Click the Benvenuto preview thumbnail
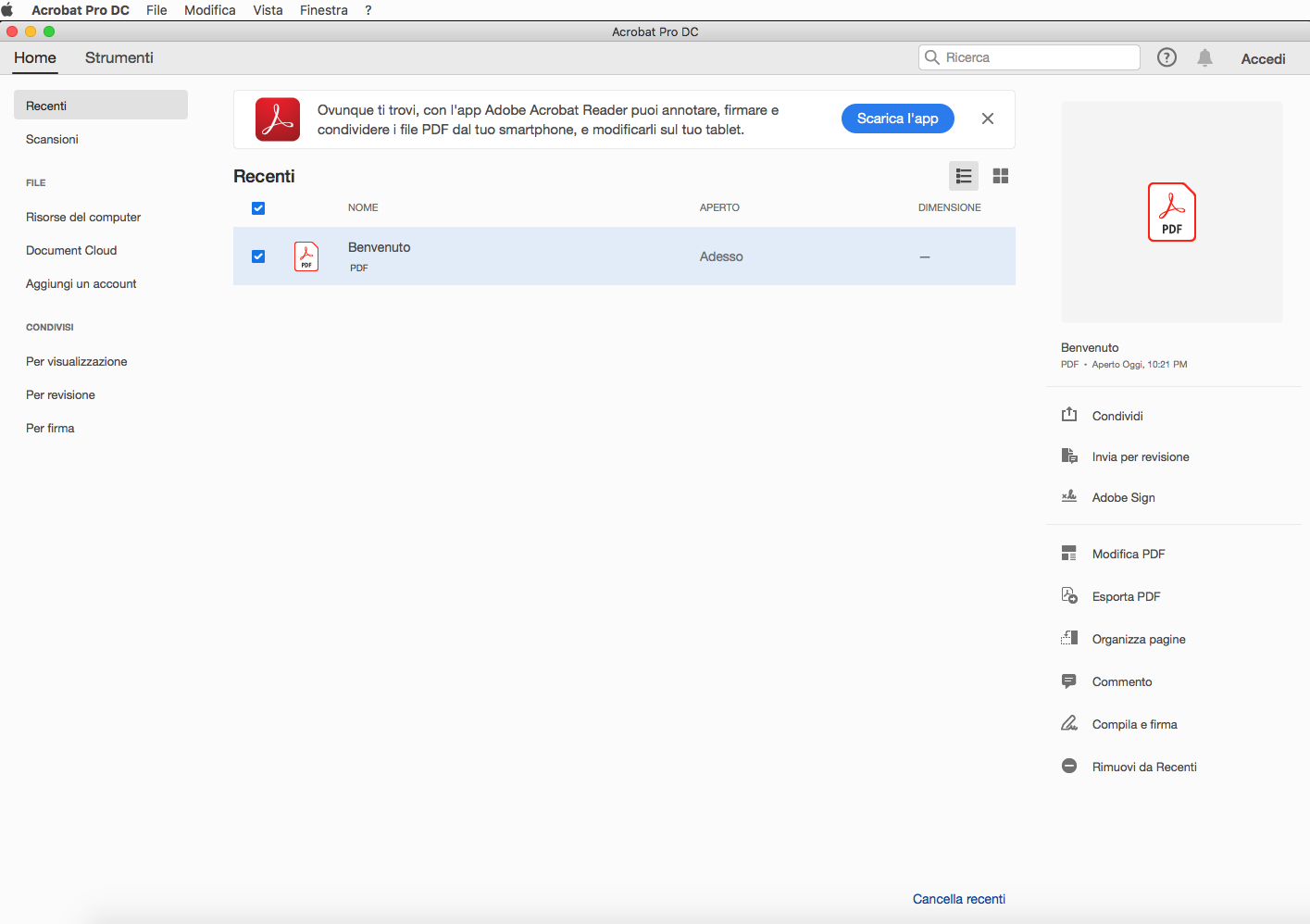The image size is (1310, 924). 1171,212
